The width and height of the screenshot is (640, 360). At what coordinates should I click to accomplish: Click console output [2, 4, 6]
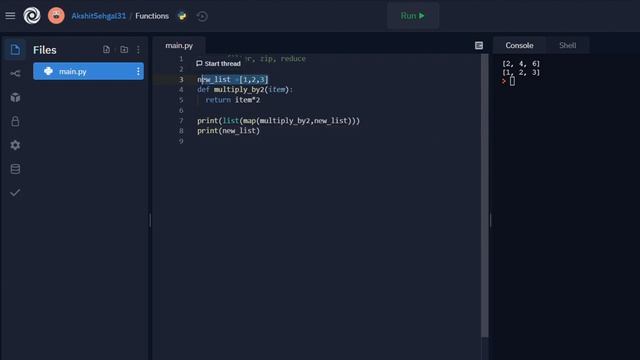(x=521, y=64)
